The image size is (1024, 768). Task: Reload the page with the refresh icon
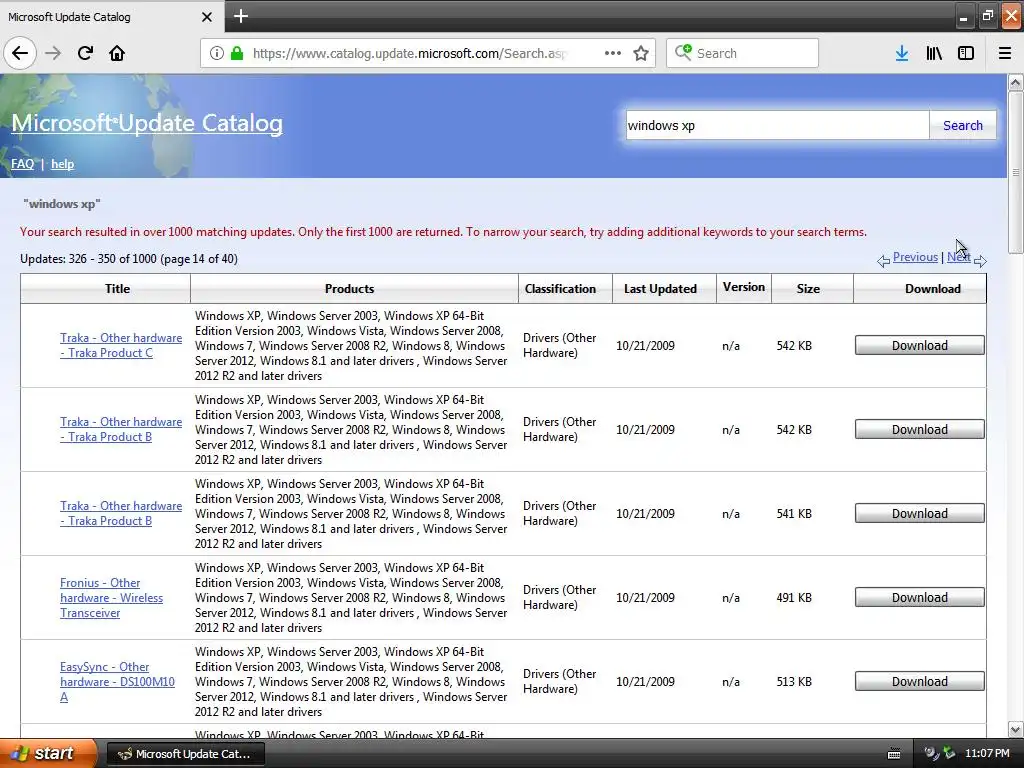[85, 53]
